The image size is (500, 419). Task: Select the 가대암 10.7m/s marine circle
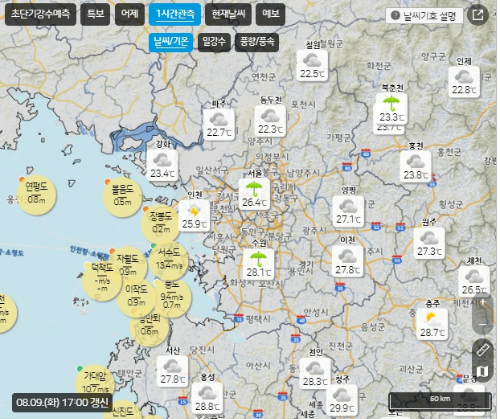click(95, 384)
